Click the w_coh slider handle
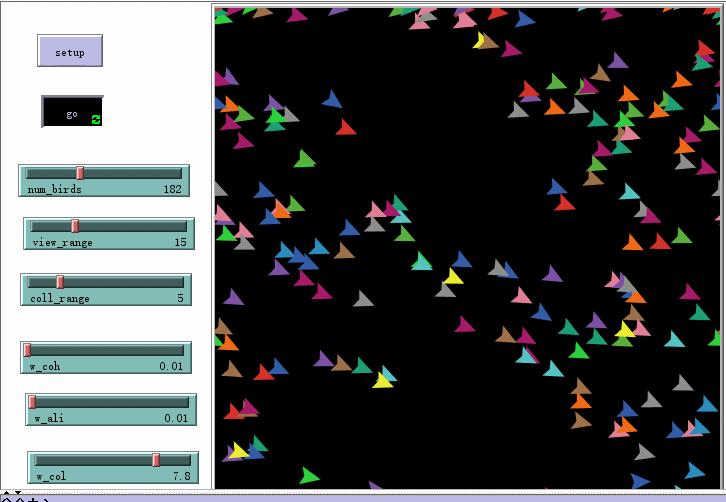The image size is (726, 502). point(27,350)
